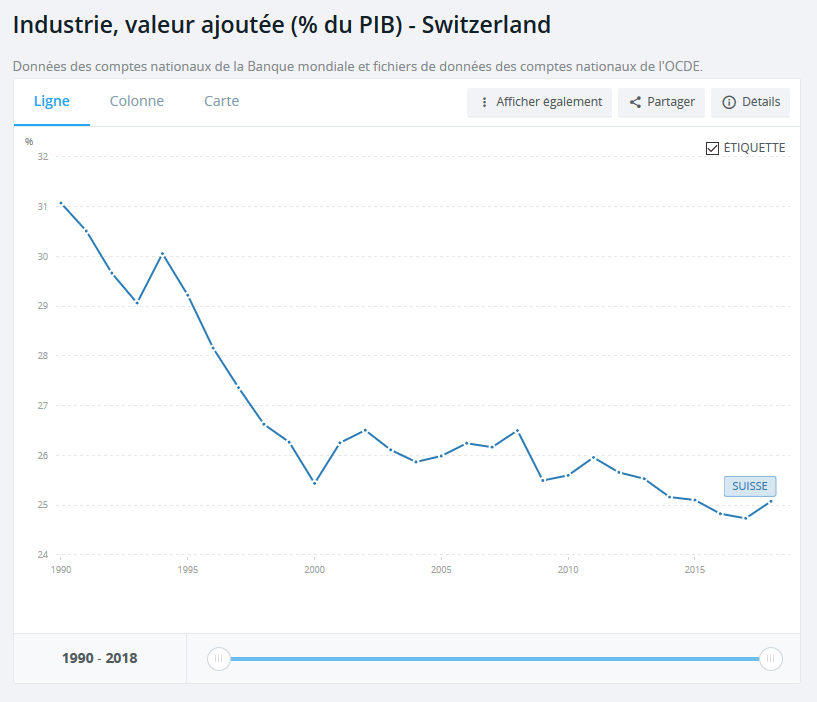Click the three-dot icon beside Afficher également
817x702 pixels.
484,103
